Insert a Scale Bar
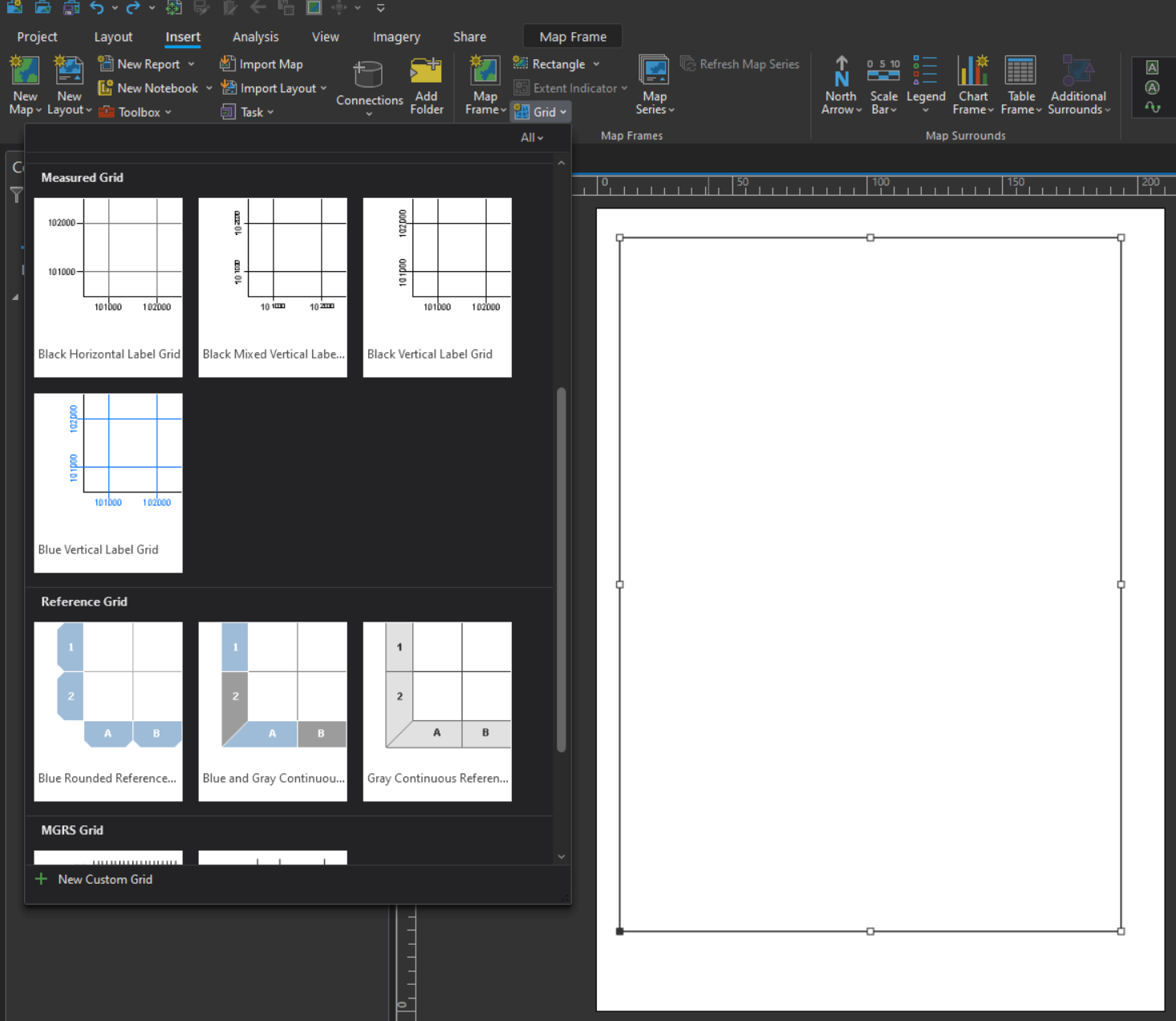1176x1021 pixels. pyautogui.click(x=883, y=72)
